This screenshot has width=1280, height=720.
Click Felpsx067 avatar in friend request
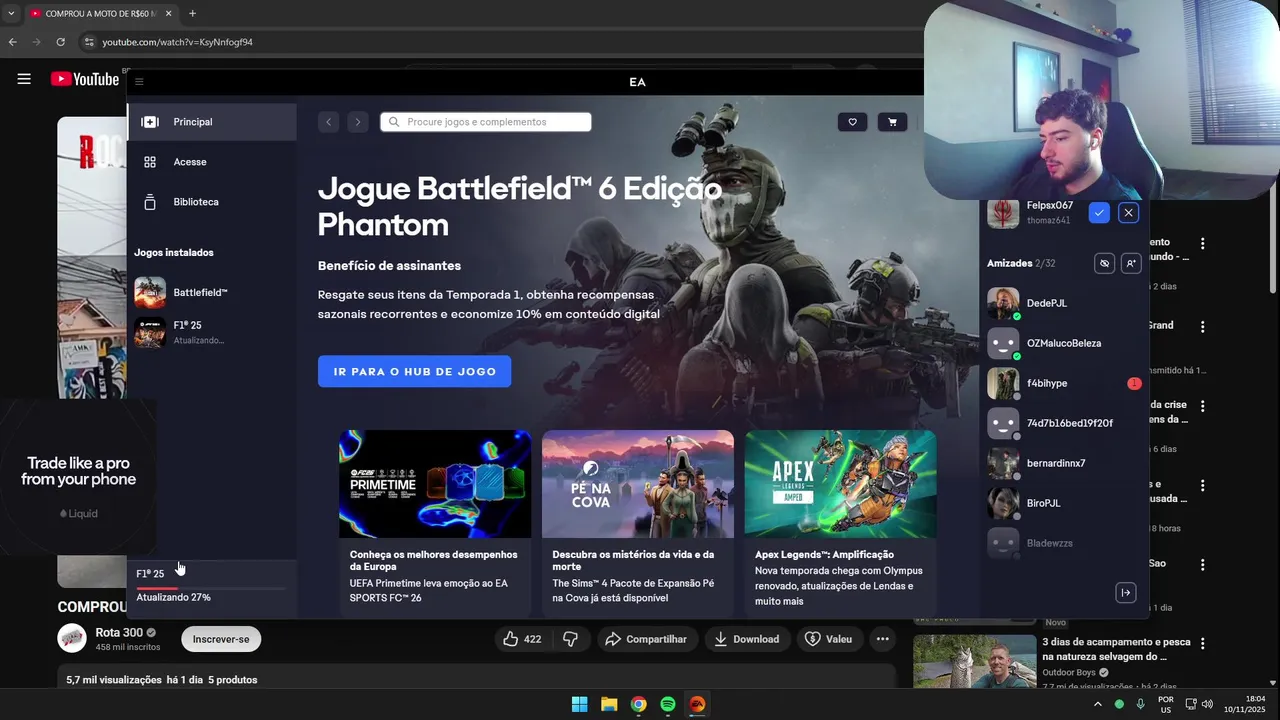(x=1003, y=213)
